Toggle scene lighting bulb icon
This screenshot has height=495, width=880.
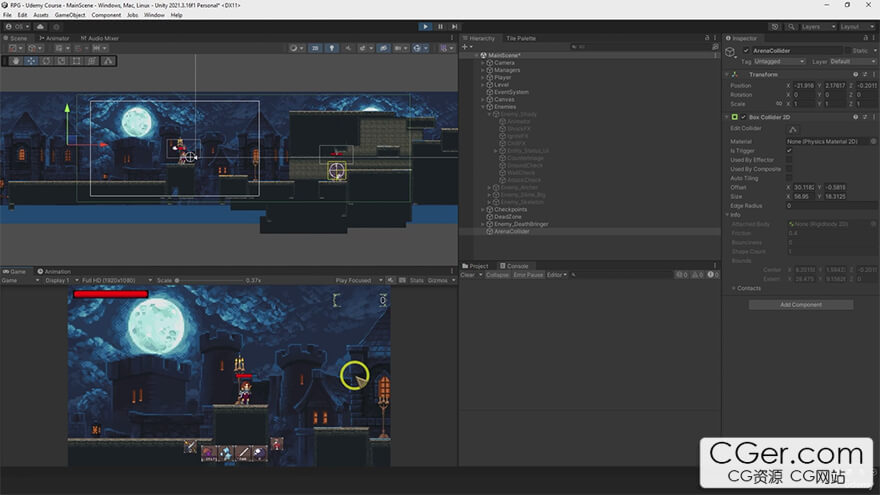pyautogui.click(x=332, y=48)
